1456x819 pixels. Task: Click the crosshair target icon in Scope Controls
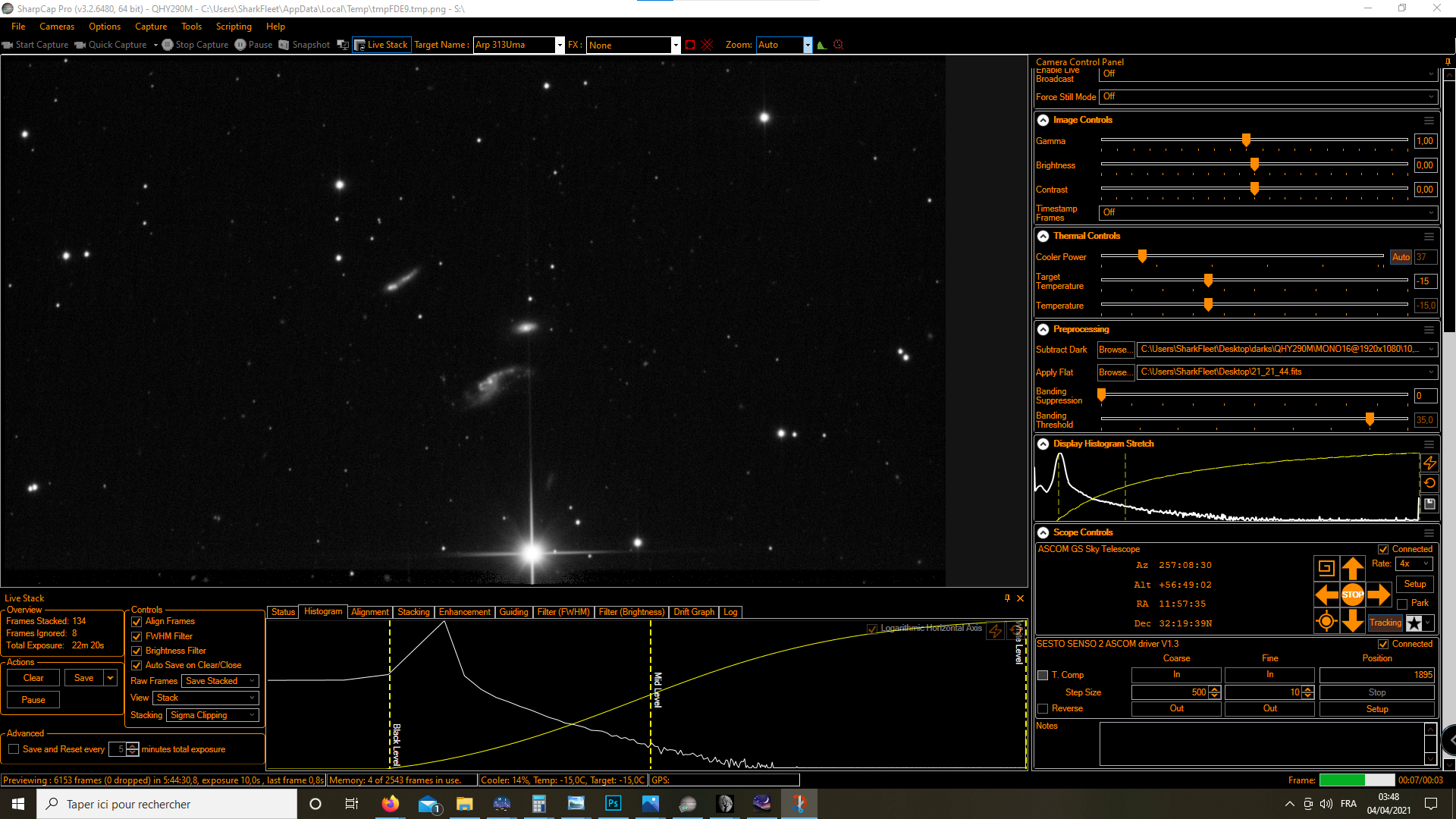1326,622
